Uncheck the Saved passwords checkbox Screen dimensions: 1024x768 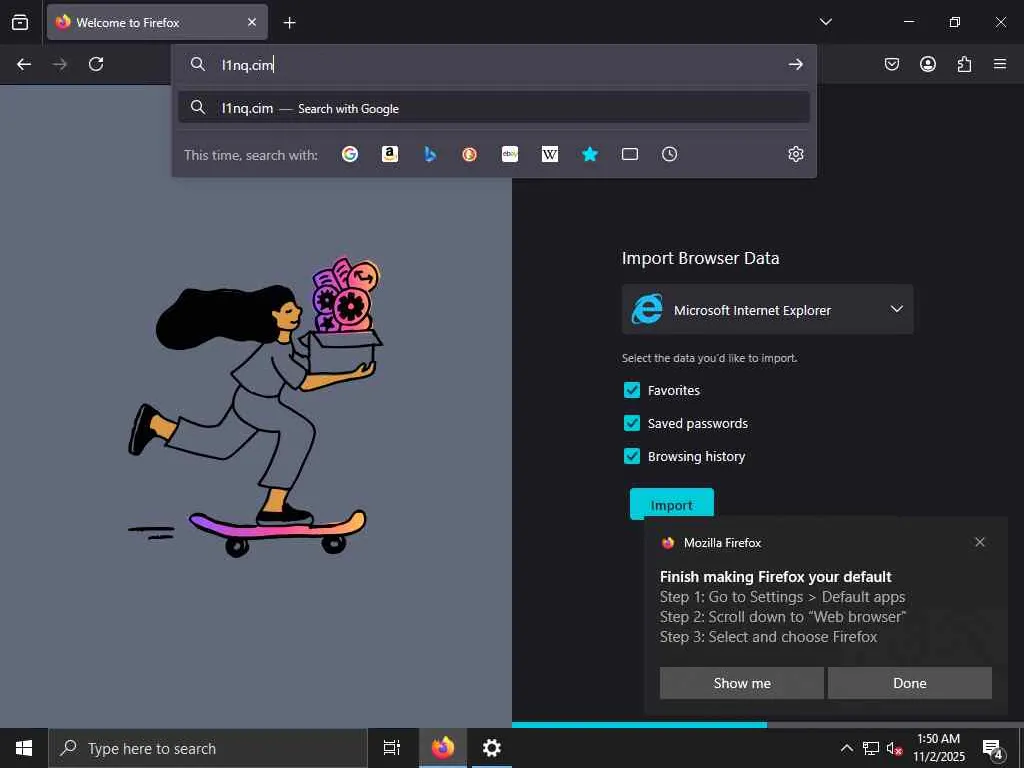632,423
